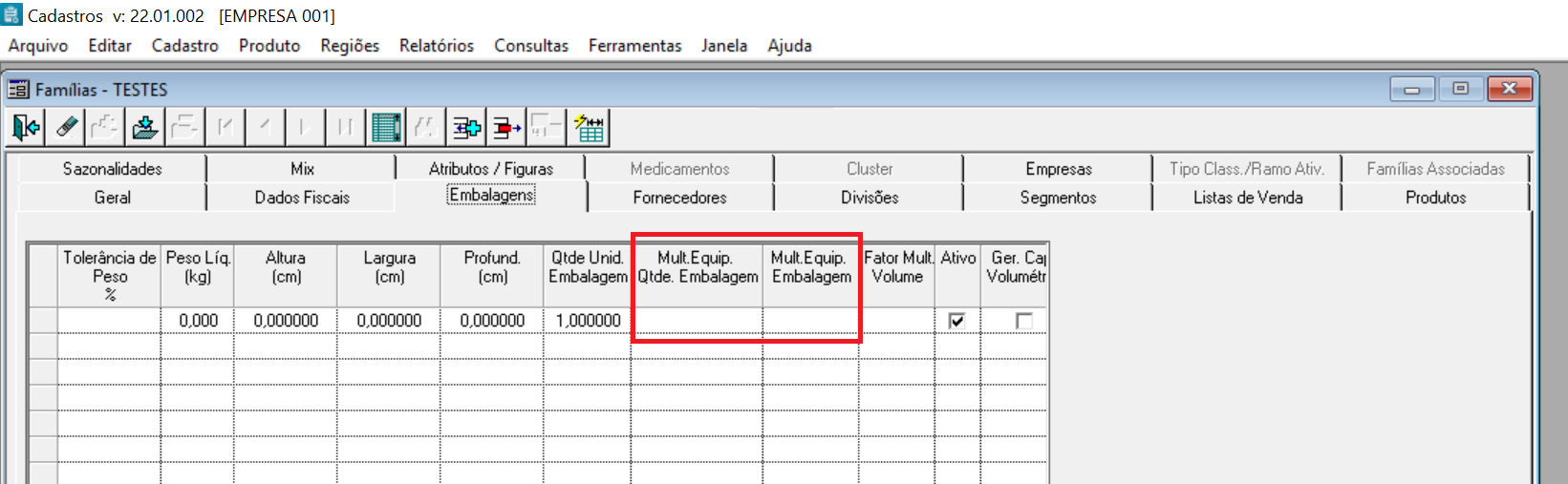Screen dimensions: 1568x484
Task: Switch to the Divisões tab
Action: click(x=870, y=198)
